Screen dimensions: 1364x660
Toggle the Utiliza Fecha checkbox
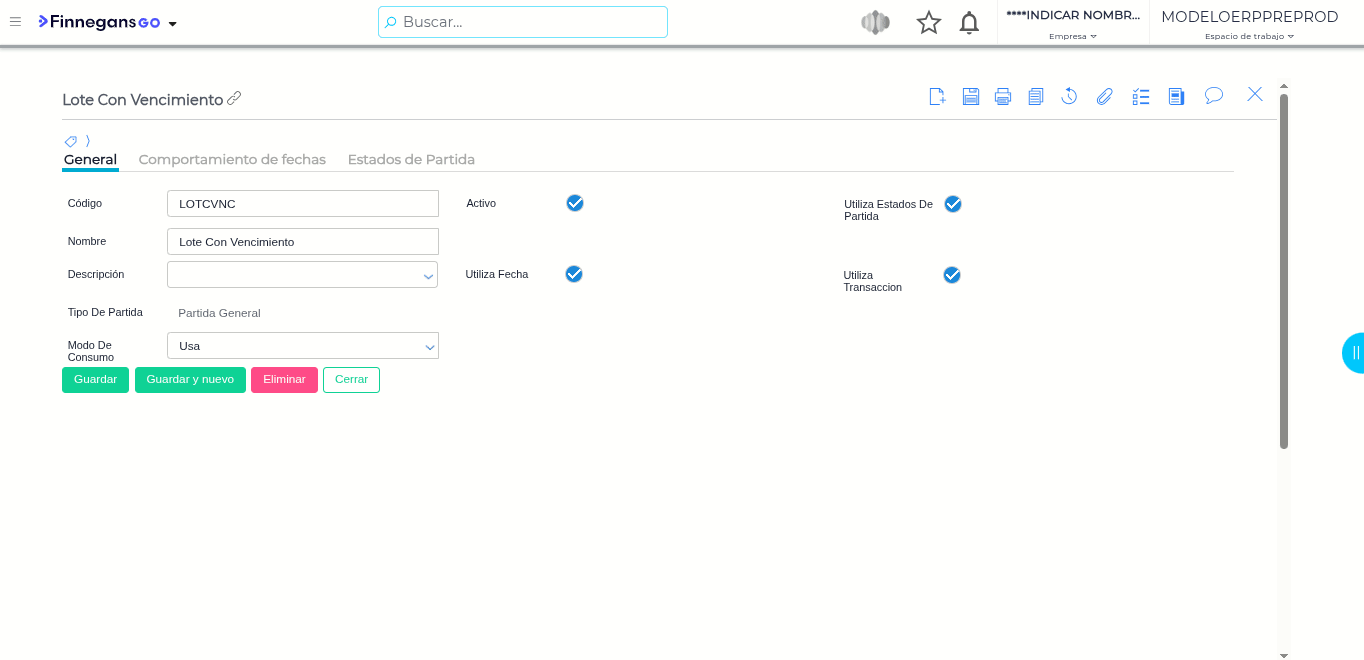coord(574,274)
